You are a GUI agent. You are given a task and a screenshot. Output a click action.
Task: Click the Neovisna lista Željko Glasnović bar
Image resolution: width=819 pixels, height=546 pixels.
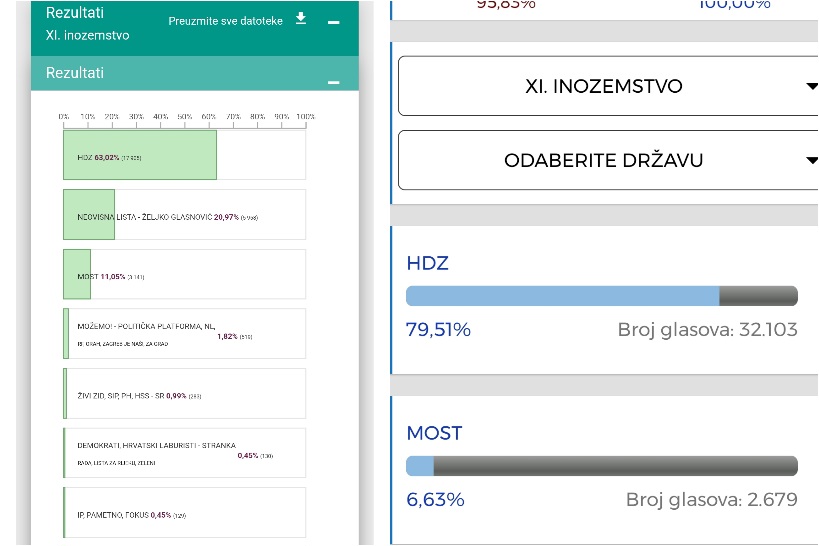[89, 215]
